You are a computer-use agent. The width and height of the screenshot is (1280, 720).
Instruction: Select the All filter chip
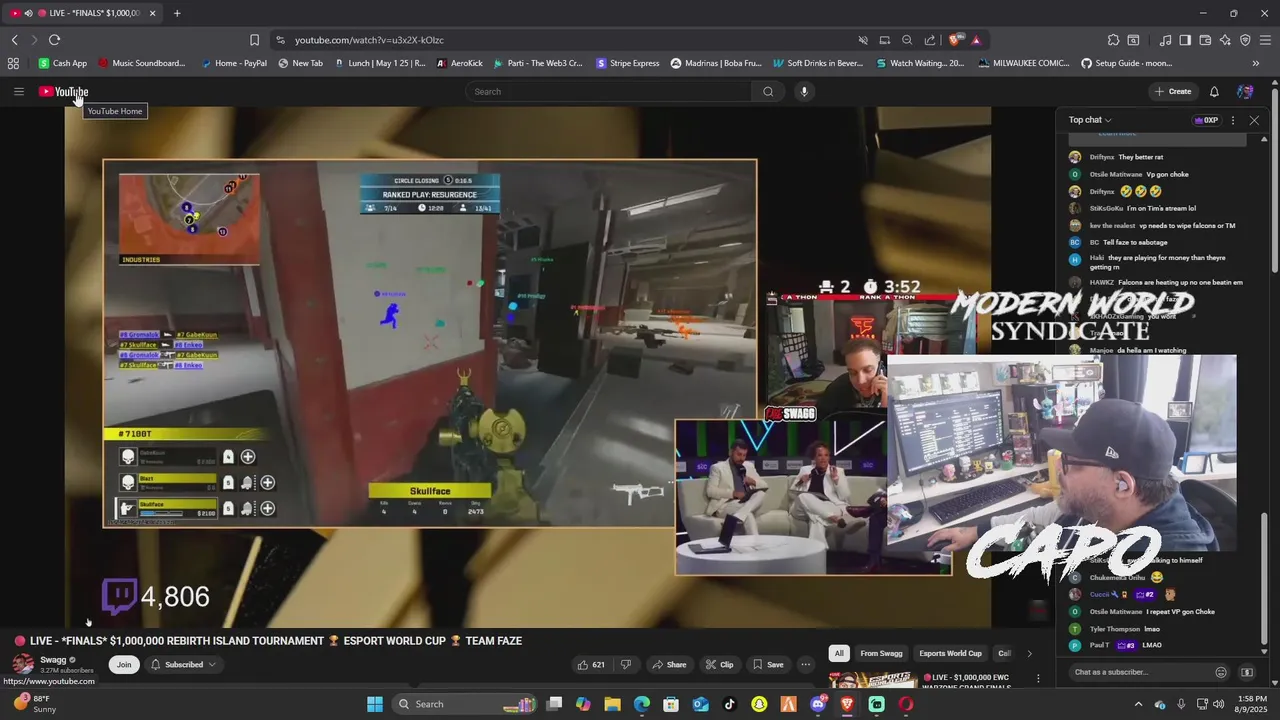839,653
